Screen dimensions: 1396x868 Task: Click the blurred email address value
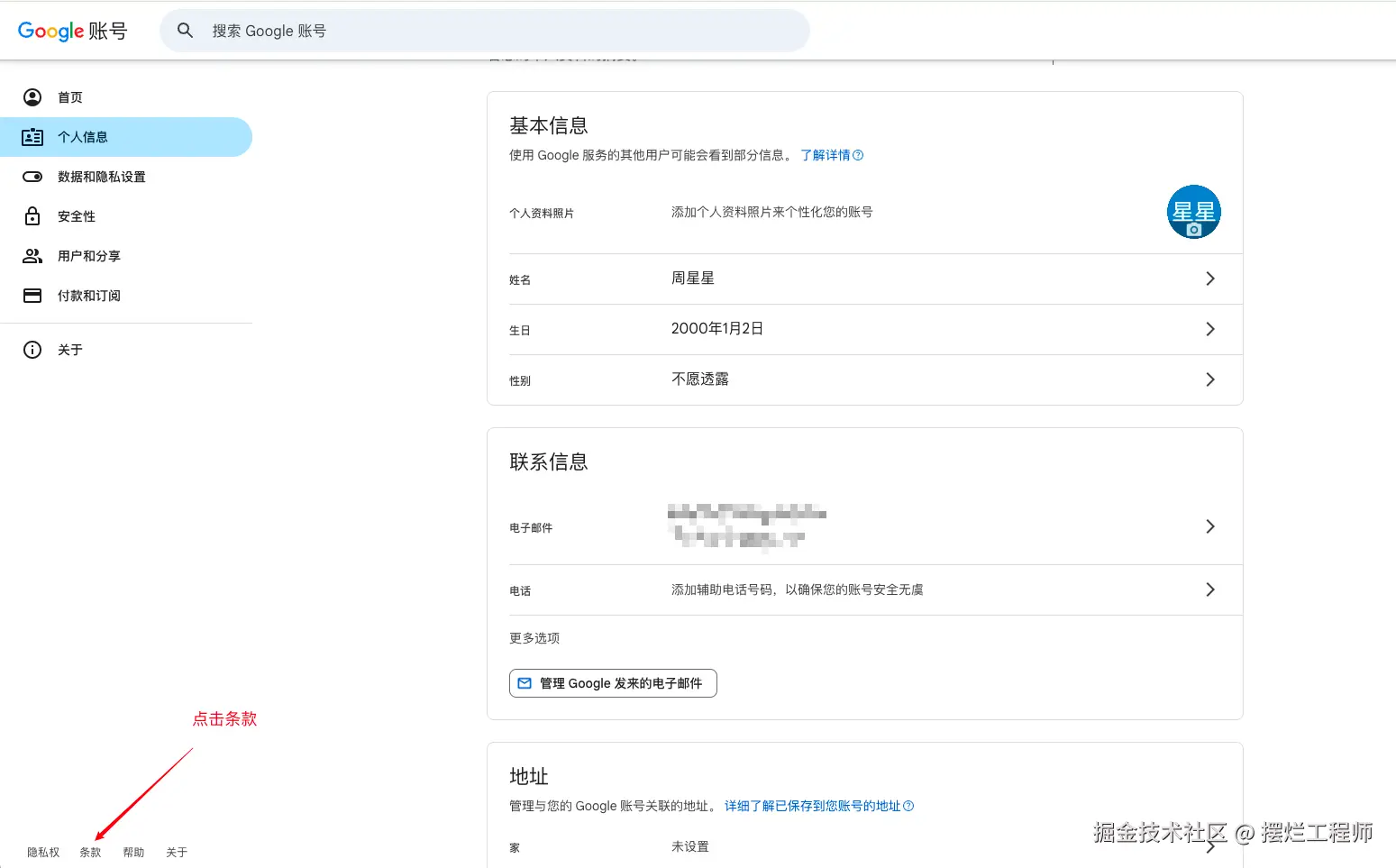[747, 526]
